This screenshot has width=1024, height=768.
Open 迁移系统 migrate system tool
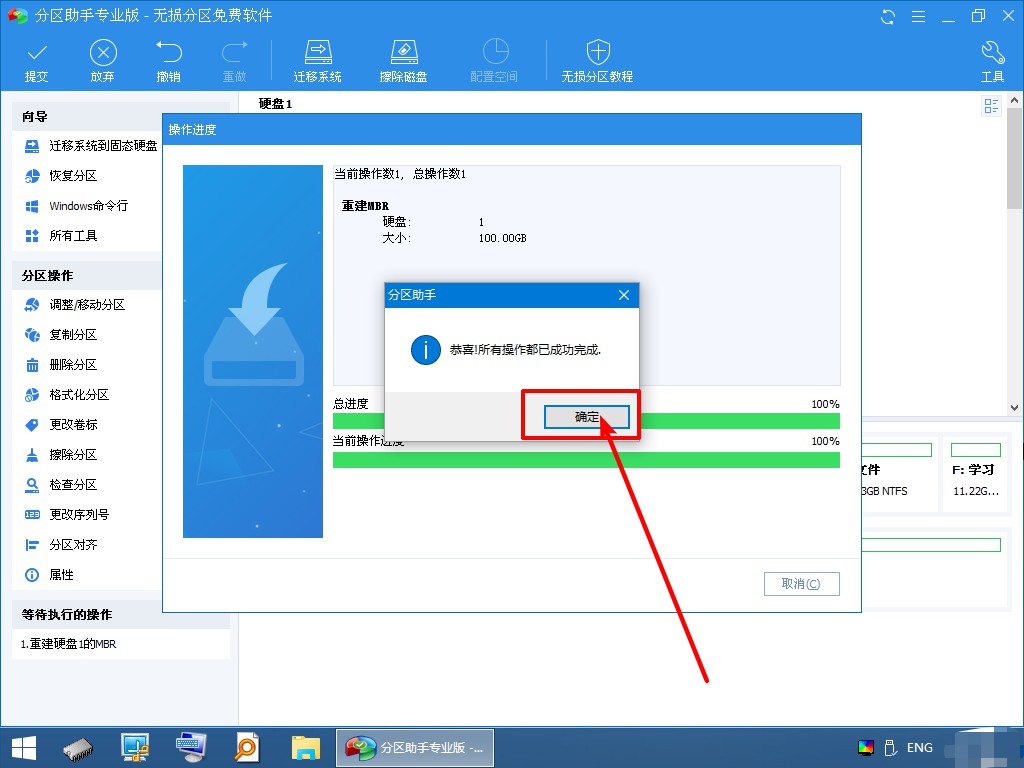pyautogui.click(x=317, y=61)
